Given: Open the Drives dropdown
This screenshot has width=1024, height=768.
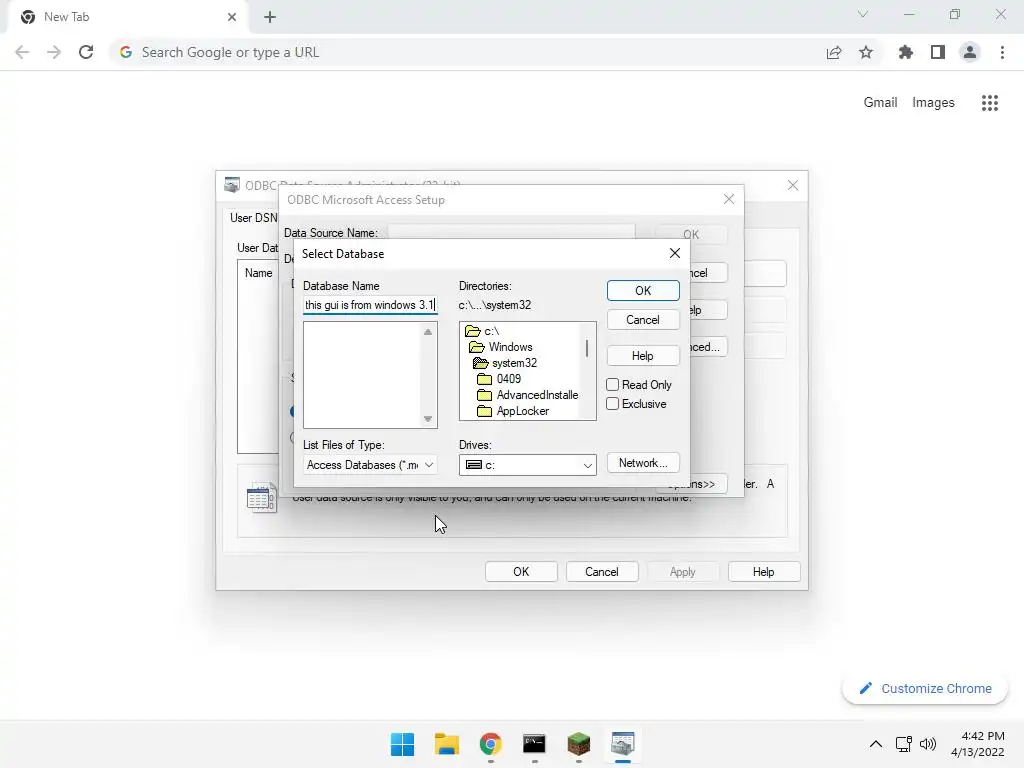Looking at the screenshot, I should tap(528, 465).
